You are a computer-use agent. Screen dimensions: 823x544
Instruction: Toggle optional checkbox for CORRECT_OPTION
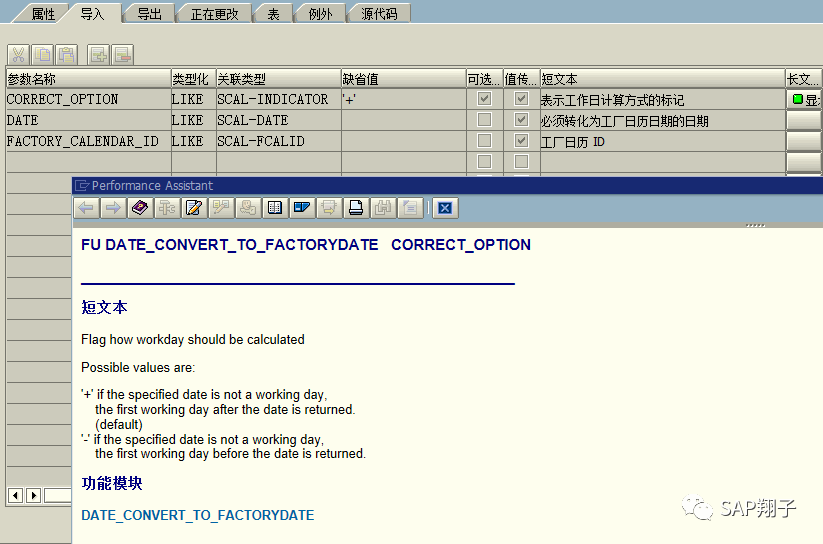(x=484, y=99)
